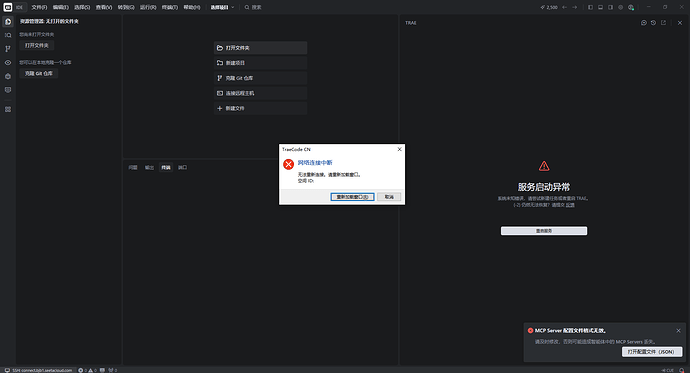
Task: Go back with the left arrow
Action: 565,7
